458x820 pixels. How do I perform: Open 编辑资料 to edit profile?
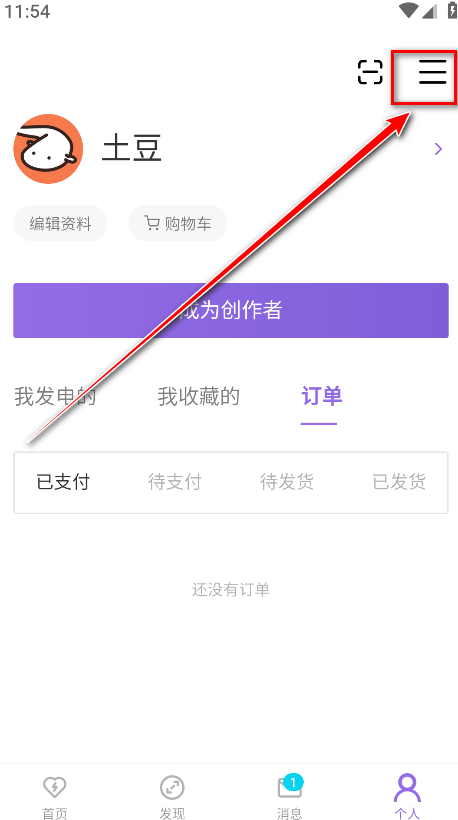pos(60,223)
